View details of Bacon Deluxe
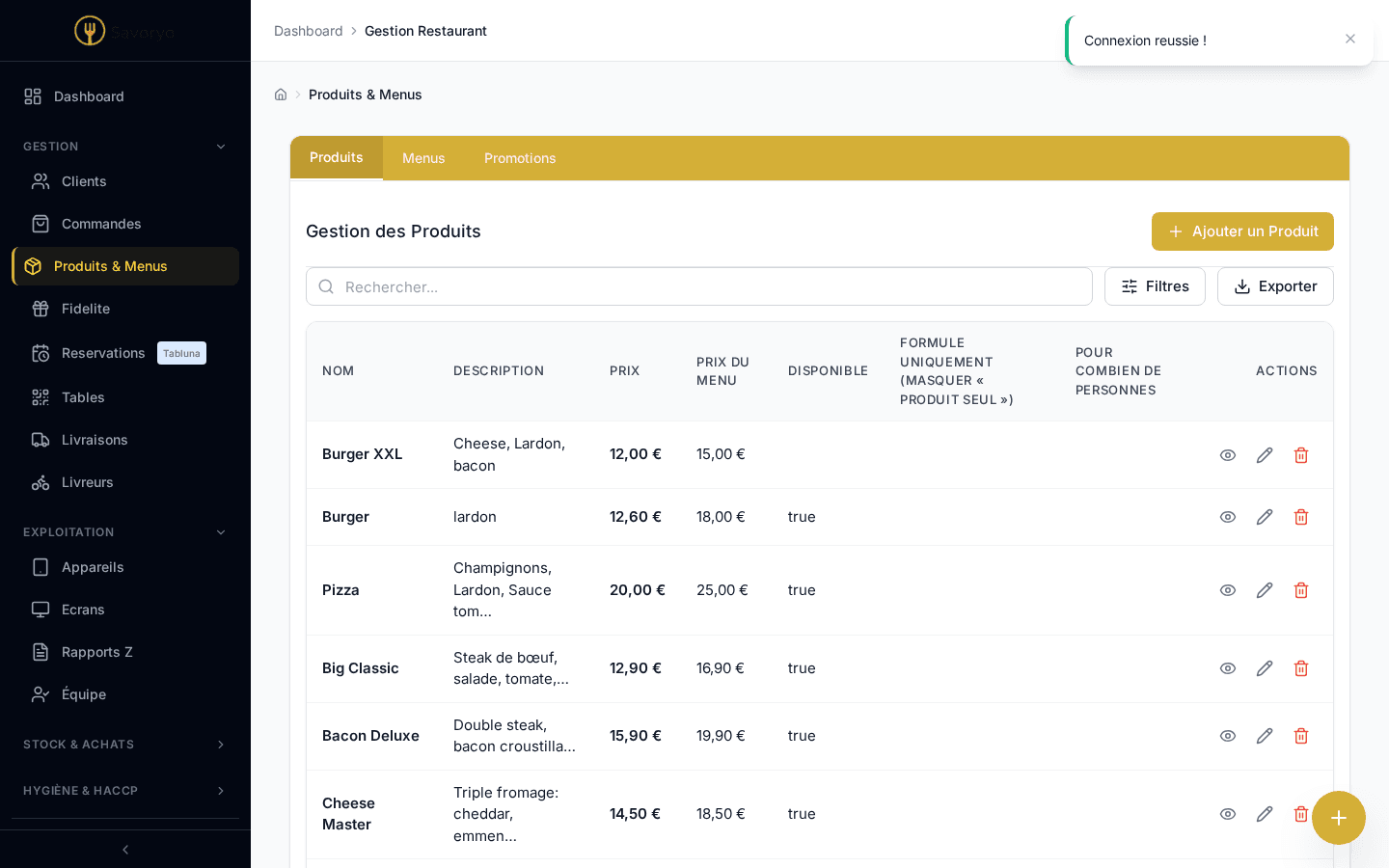This screenshot has width=1389, height=868. click(1228, 736)
